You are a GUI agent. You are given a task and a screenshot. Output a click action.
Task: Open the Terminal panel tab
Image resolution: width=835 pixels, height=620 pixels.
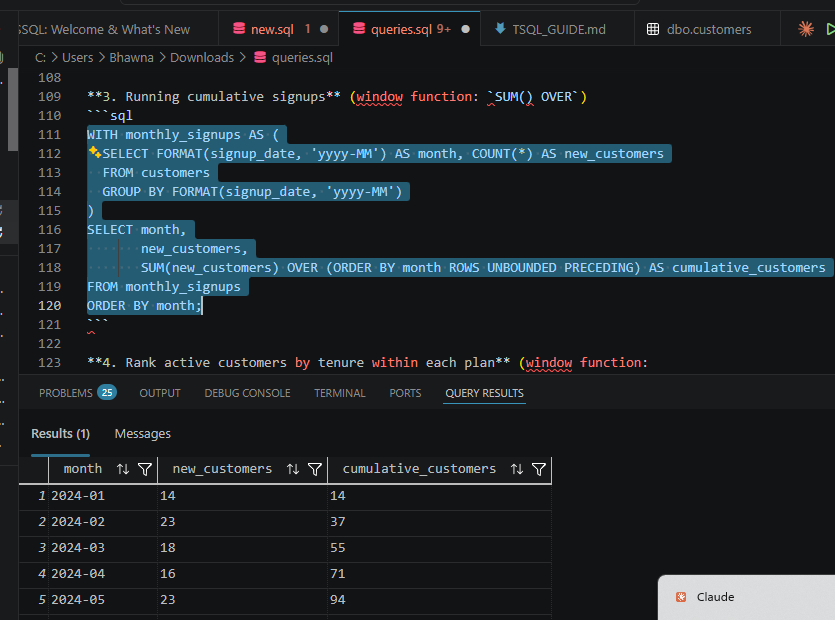(x=340, y=393)
